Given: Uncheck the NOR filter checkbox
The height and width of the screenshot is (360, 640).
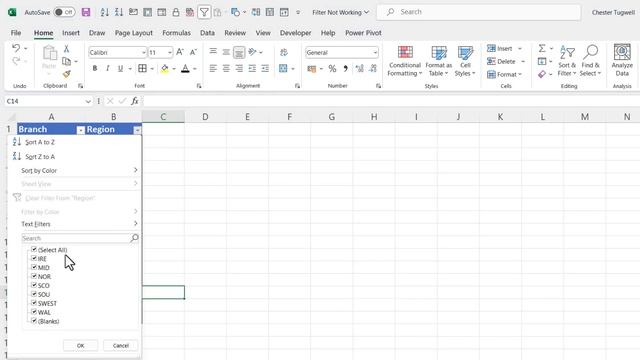Looking at the screenshot, I should [34, 276].
